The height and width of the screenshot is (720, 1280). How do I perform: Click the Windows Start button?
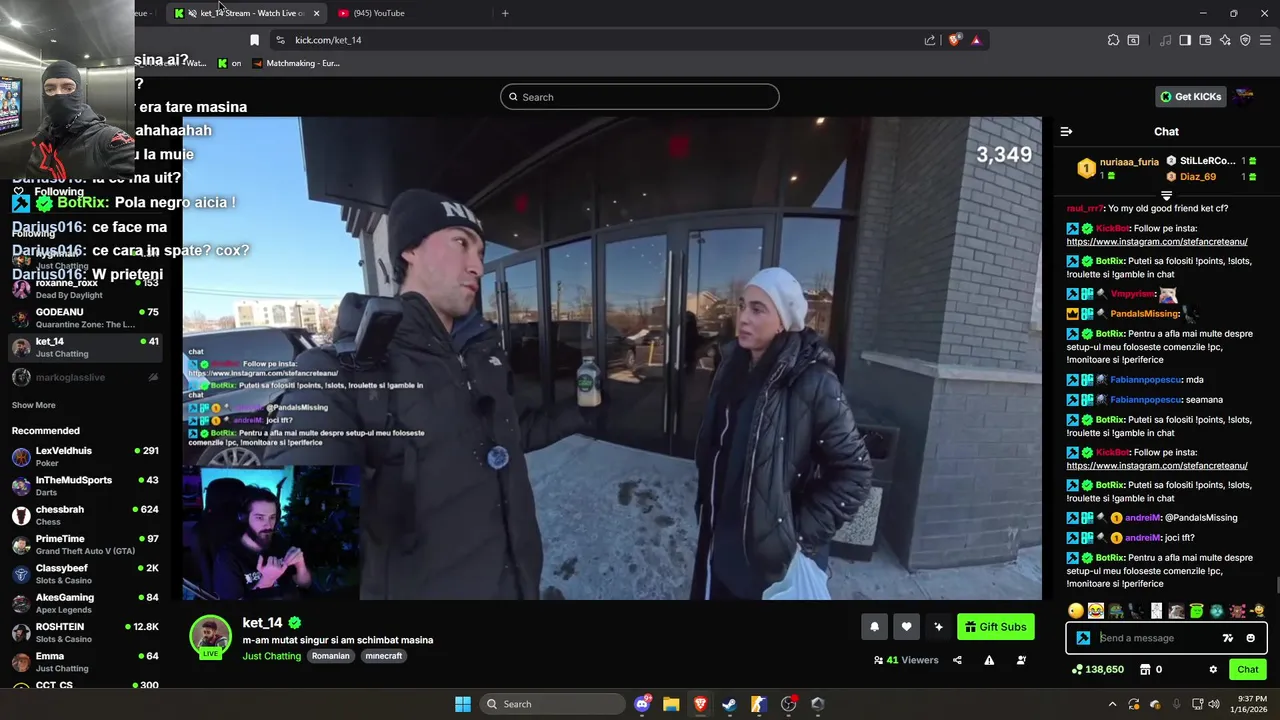pos(463,704)
